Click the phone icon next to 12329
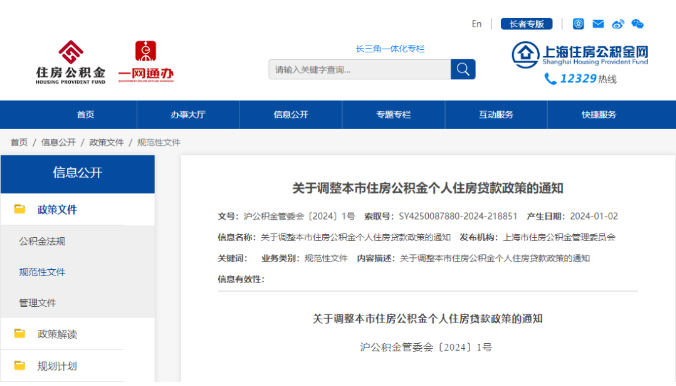 click(550, 79)
